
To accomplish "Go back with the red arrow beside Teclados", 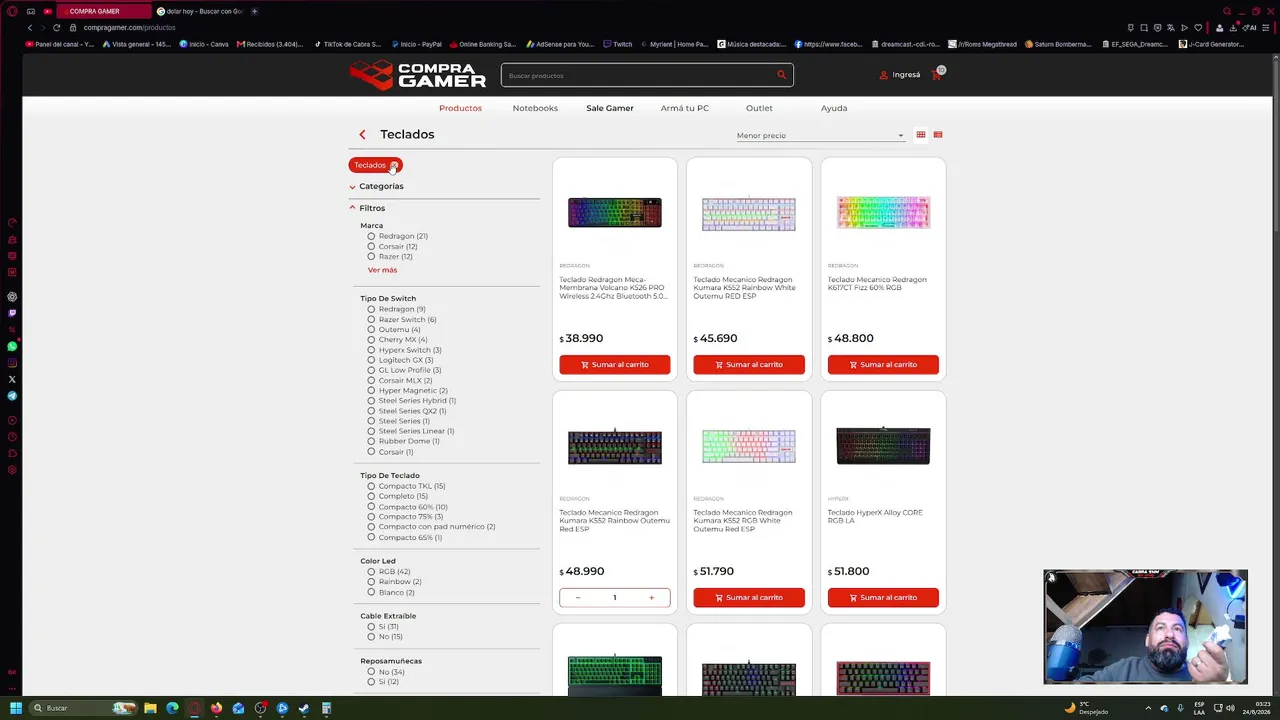I will (x=362, y=134).
